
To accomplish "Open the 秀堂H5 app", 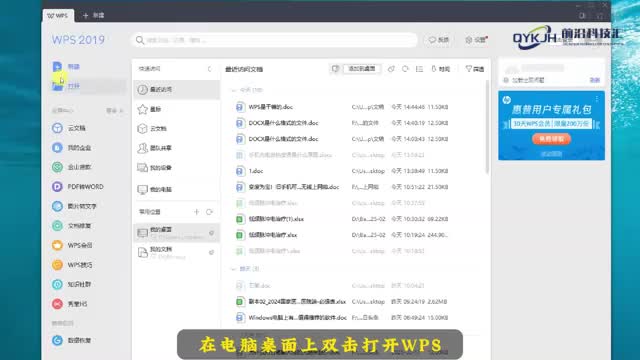I will 69,304.
